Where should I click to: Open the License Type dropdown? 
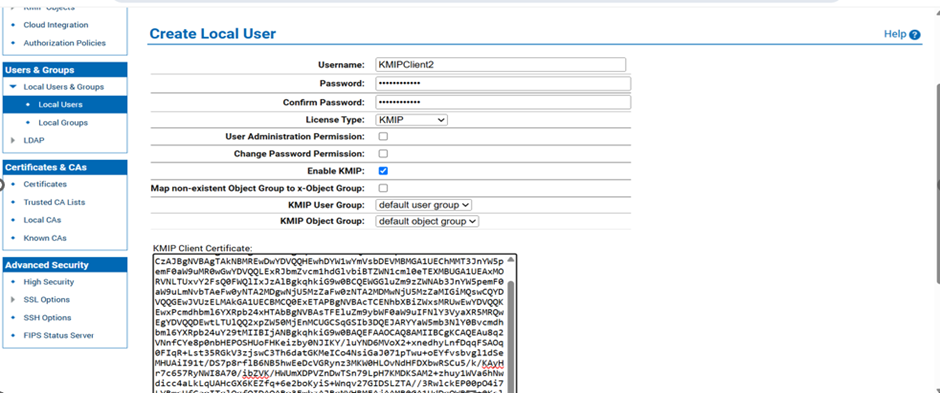tap(411, 120)
